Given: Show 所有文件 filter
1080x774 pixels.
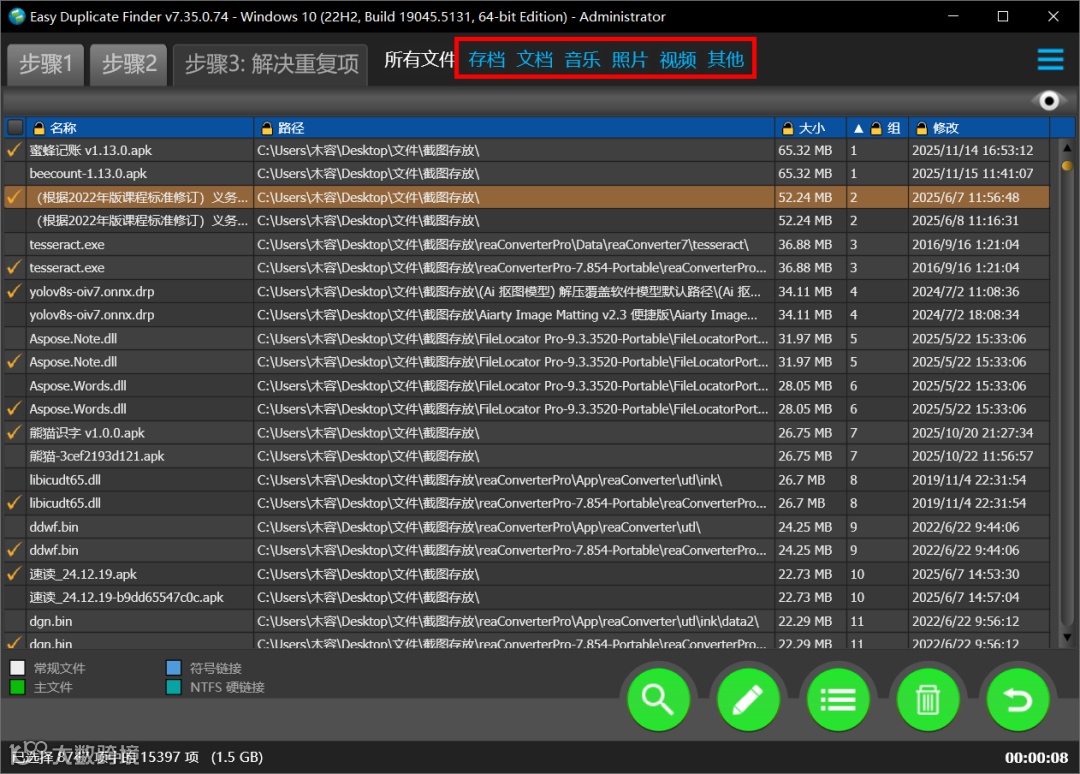Looking at the screenshot, I should (x=419, y=60).
